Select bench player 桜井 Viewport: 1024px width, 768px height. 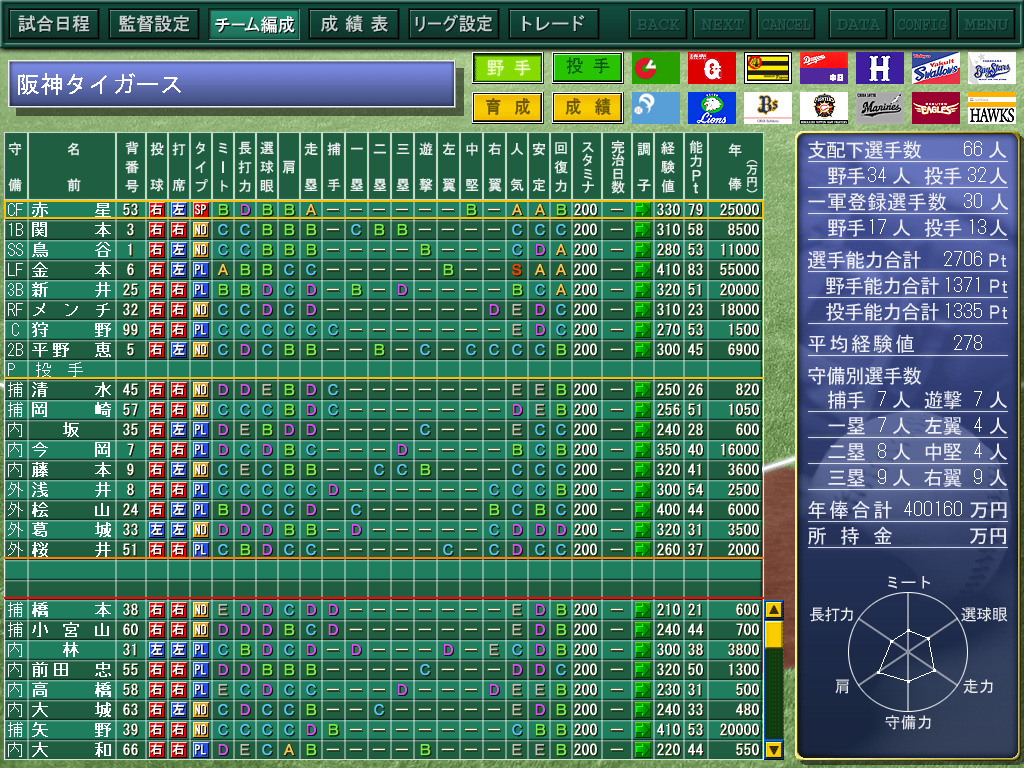pos(384,549)
